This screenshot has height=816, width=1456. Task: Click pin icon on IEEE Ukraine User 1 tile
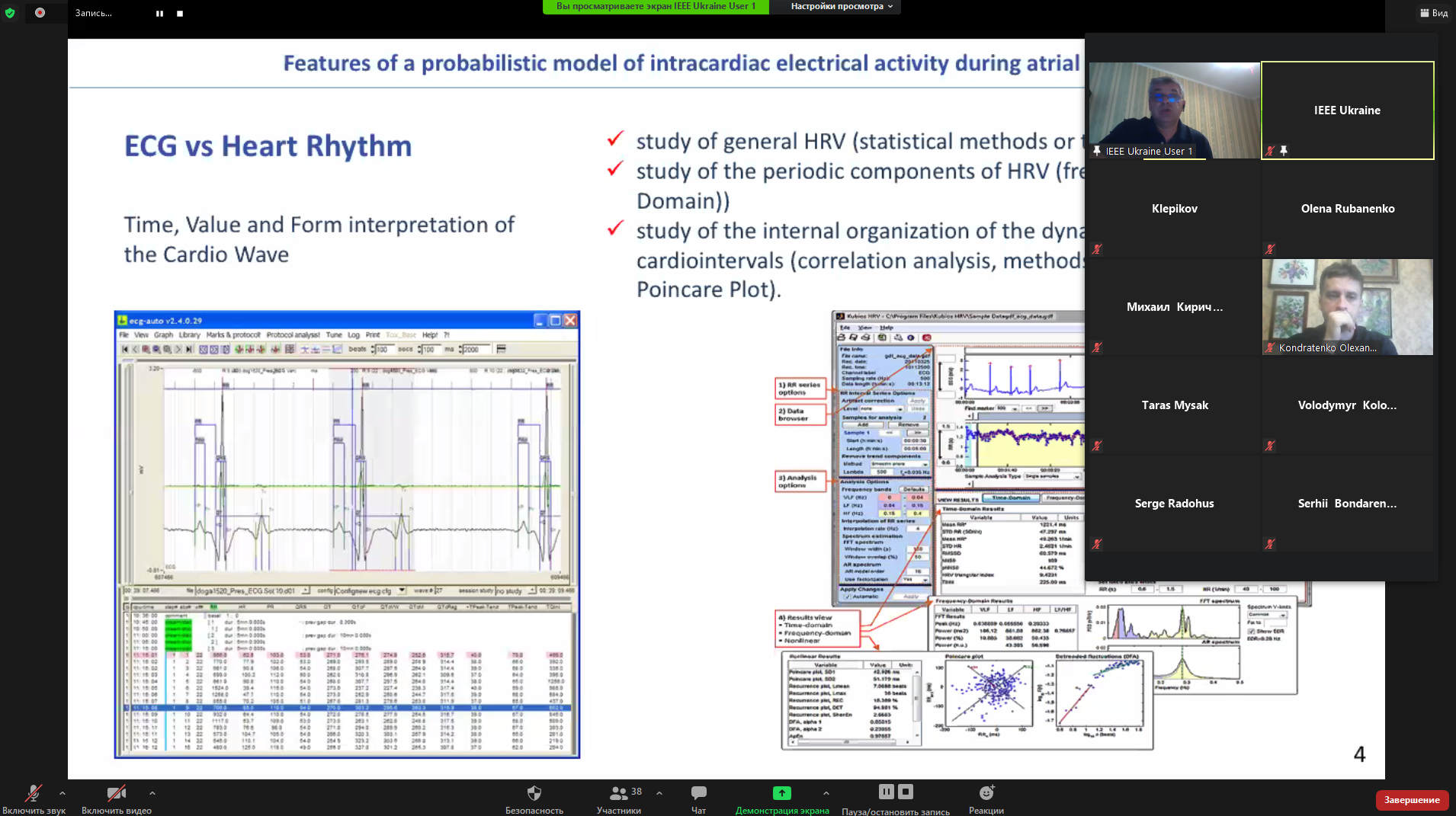1097,151
